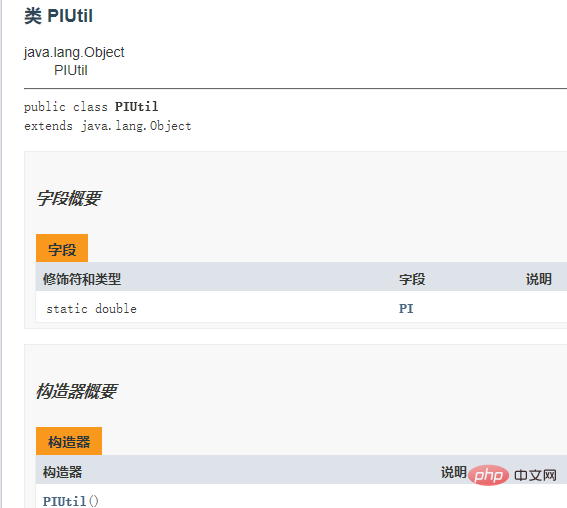
Task: Click the 修饰符和类型 column header
Action: coord(82,279)
